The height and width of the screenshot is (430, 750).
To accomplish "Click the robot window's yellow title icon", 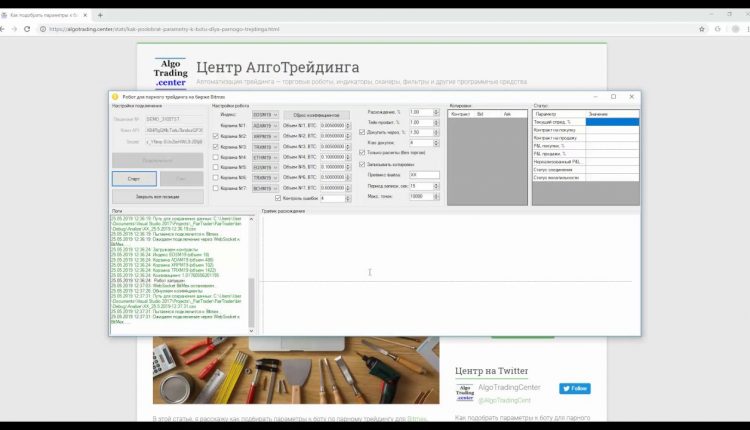I will tap(115, 97).
